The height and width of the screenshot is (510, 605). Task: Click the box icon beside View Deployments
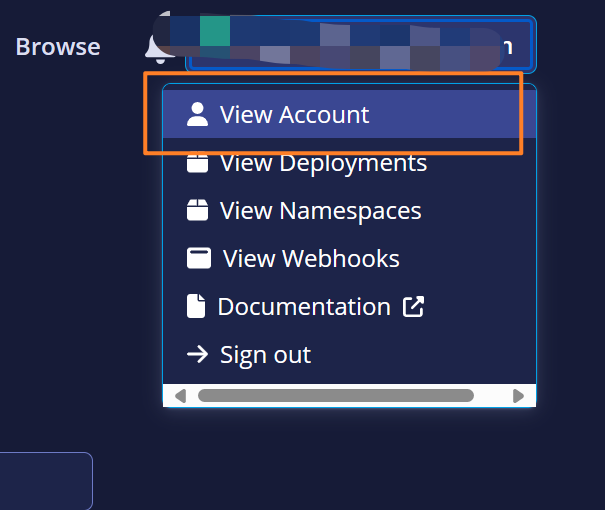pyautogui.click(x=198, y=163)
